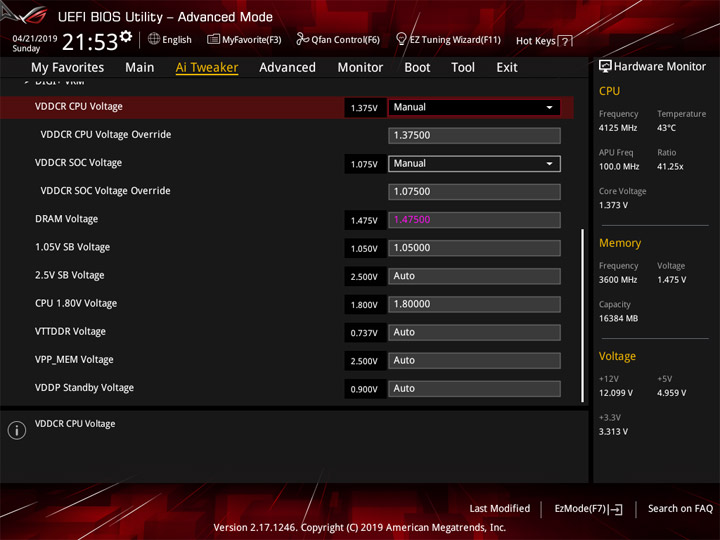
Task: Open the Tool tab
Action: click(463, 68)
